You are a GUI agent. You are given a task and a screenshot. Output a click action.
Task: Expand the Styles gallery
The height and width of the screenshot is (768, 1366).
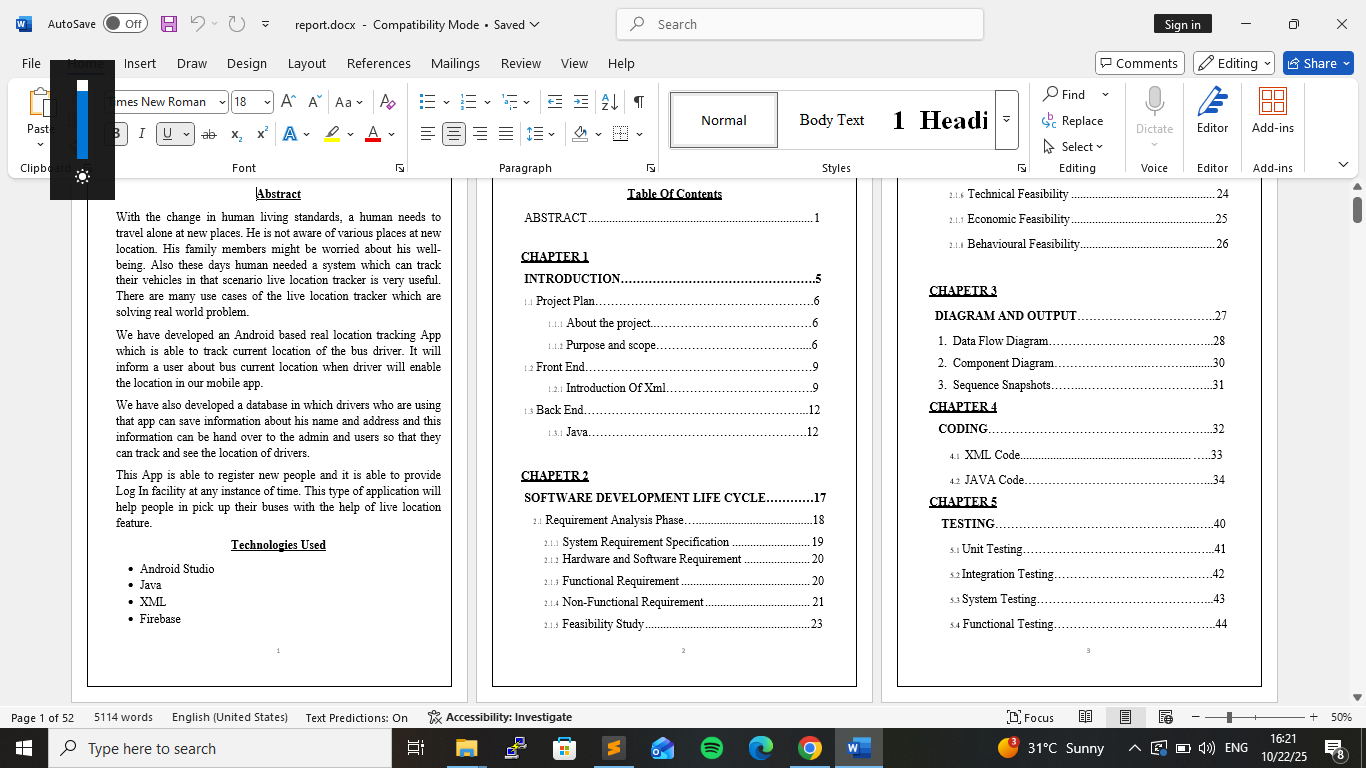click(x=1006, y=120)
